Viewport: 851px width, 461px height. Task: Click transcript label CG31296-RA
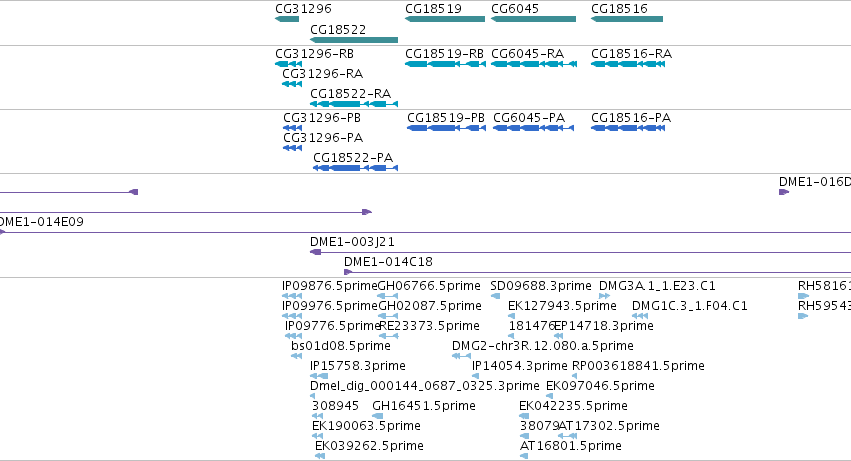[322, 74]
